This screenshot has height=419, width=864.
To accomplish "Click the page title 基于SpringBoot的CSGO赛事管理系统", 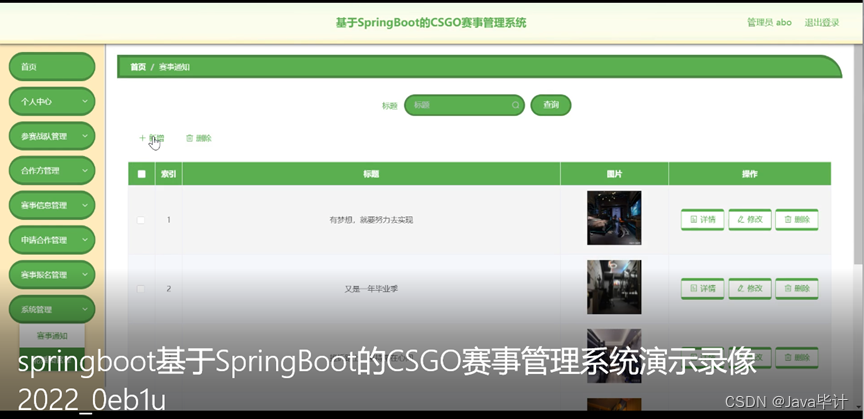I will point(431,23).
